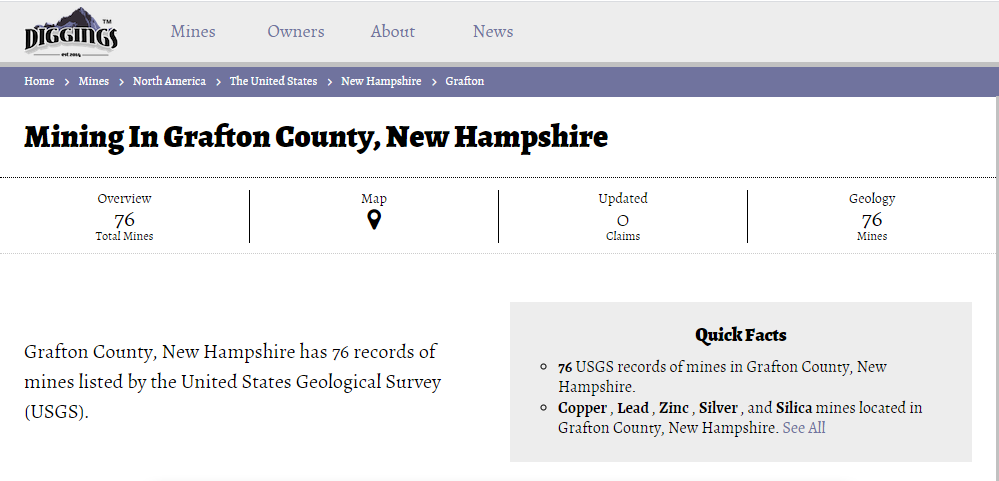The height and width of the screenshot is (481, 999).
Task: Click the Grafton breadcrumb item
Action: pos(465,81)
